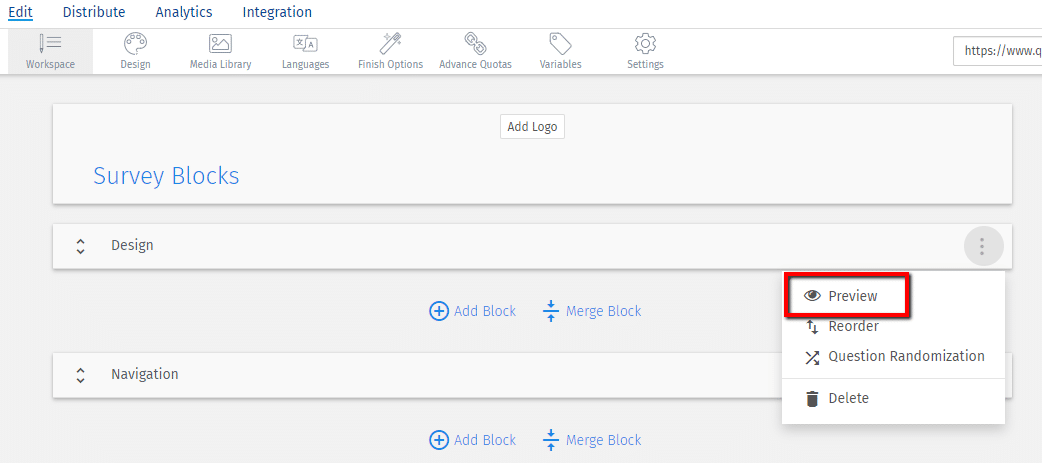Open the Workspace toolbar icon
1042x463 pixels.
(x=51, y=44)
